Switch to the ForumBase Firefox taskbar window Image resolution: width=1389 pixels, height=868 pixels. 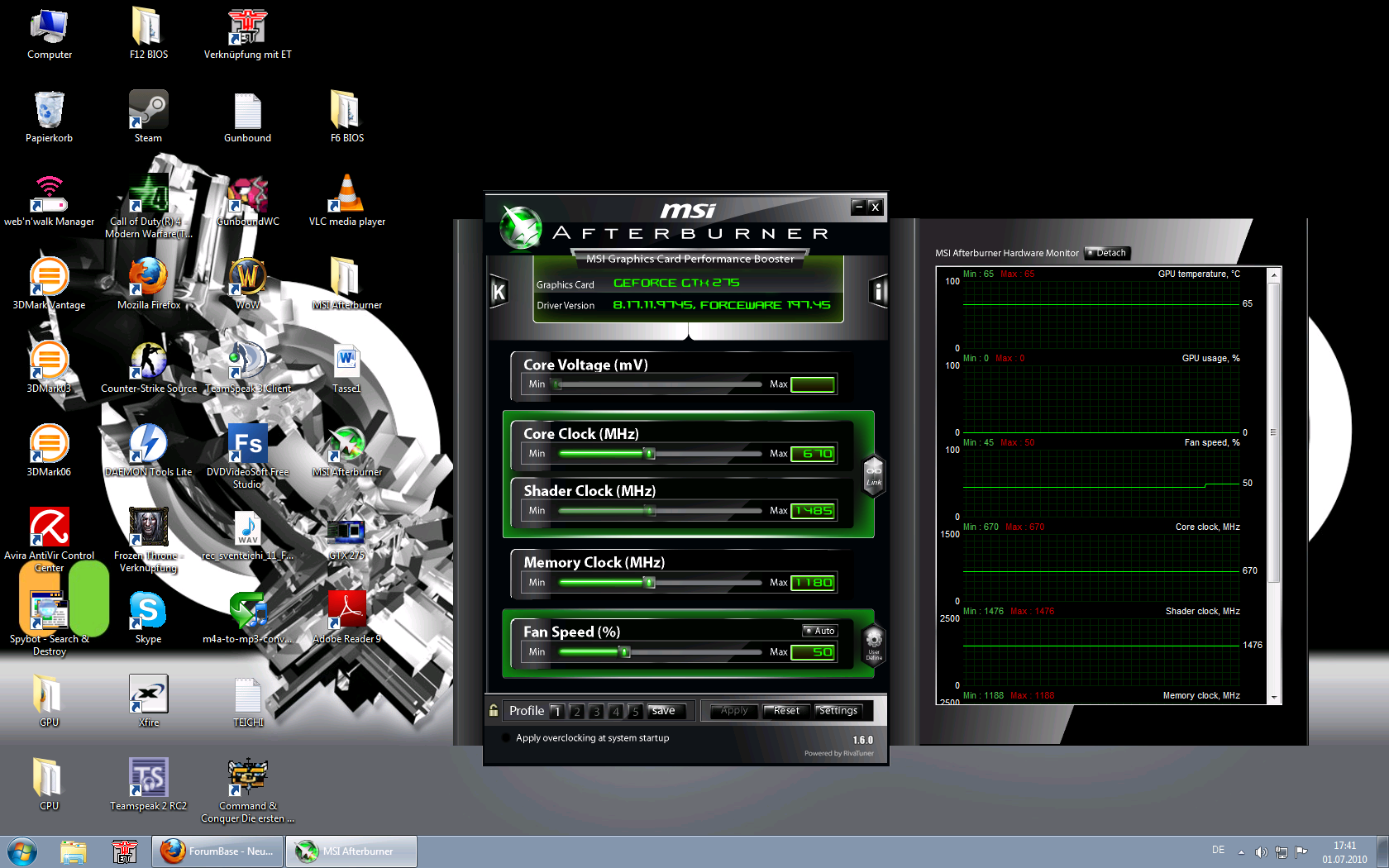217,851
